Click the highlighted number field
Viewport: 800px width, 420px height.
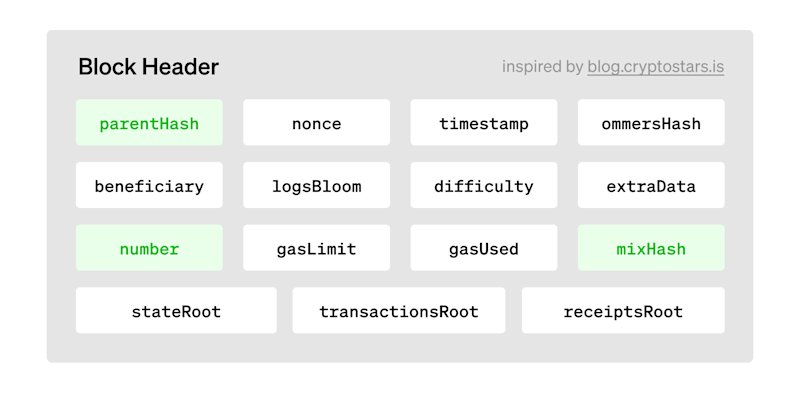pos(149,248)
